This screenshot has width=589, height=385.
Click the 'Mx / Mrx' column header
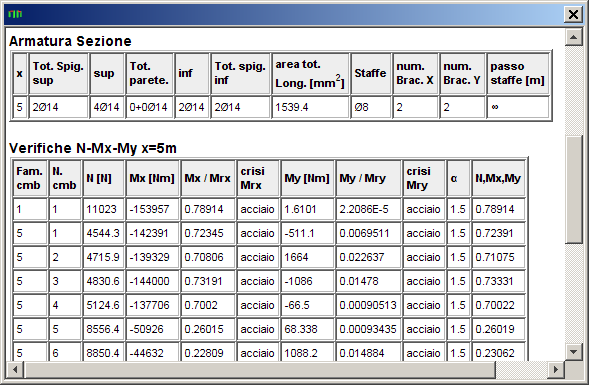click(x=208, y=178)
